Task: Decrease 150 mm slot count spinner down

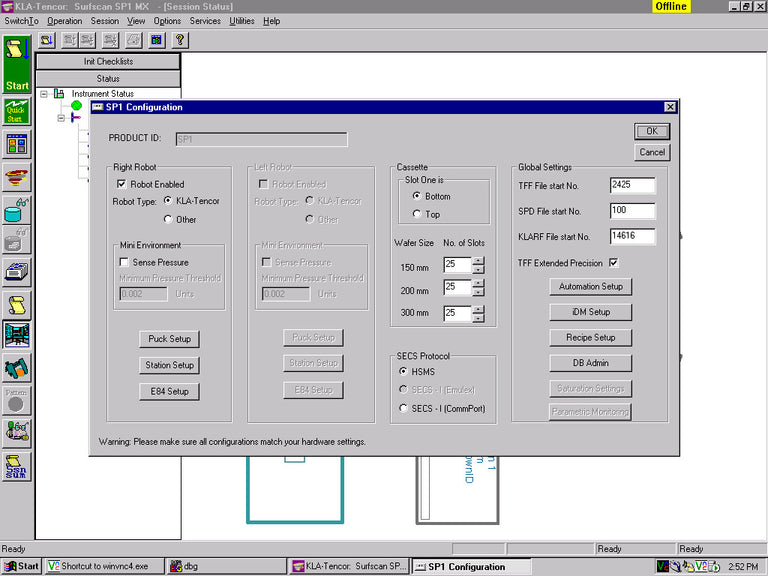Action: (x=479, y=269)
